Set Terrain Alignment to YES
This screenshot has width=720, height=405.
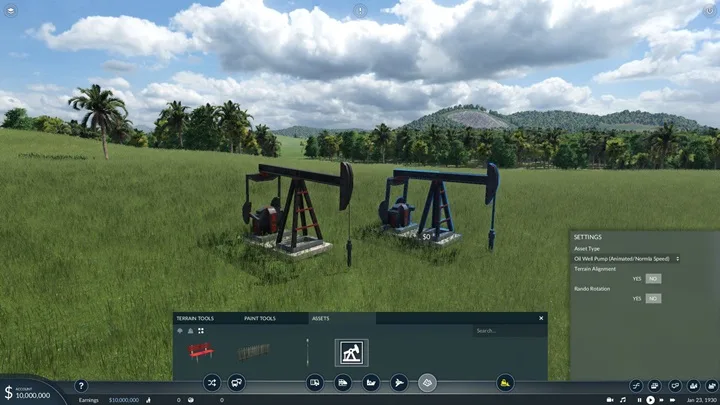[x=637, y=279]
